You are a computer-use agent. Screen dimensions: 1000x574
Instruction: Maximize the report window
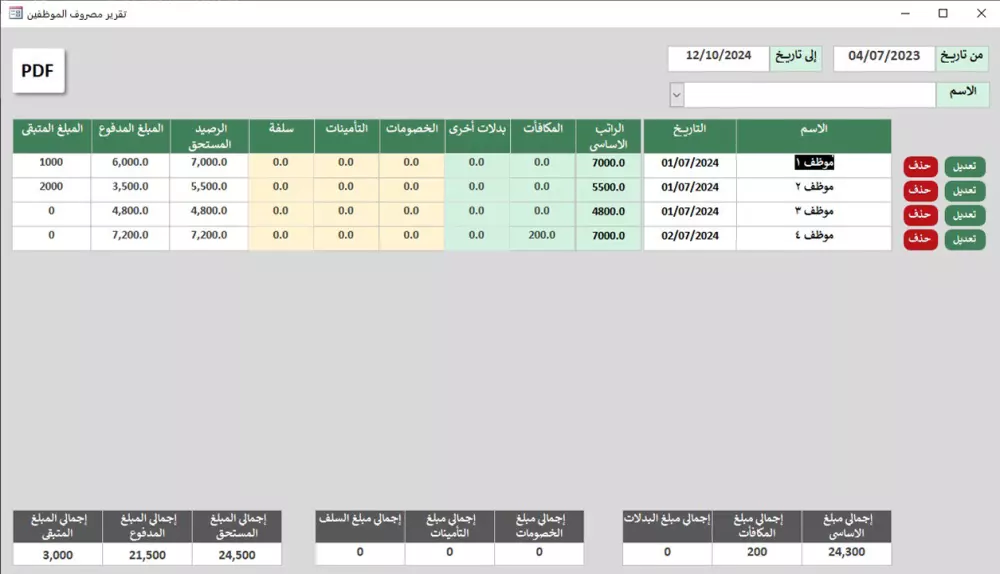coord(943,13)
